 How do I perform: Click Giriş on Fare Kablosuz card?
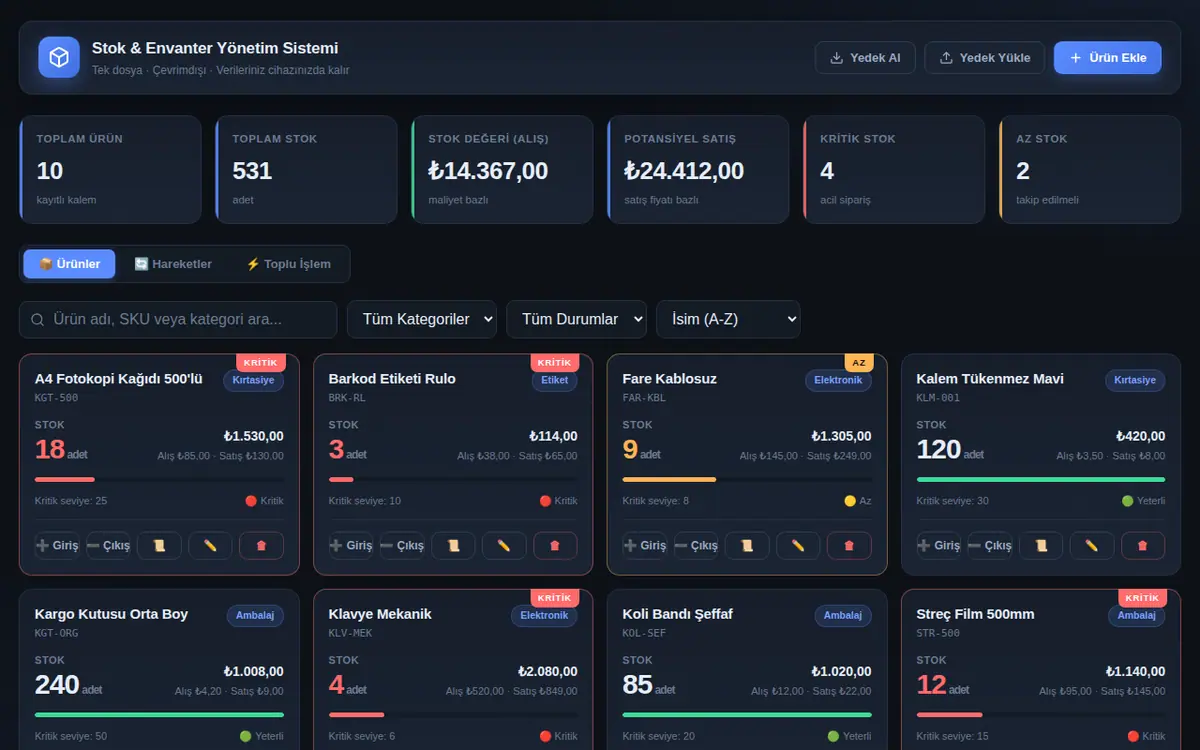click(x=645, y=545)
